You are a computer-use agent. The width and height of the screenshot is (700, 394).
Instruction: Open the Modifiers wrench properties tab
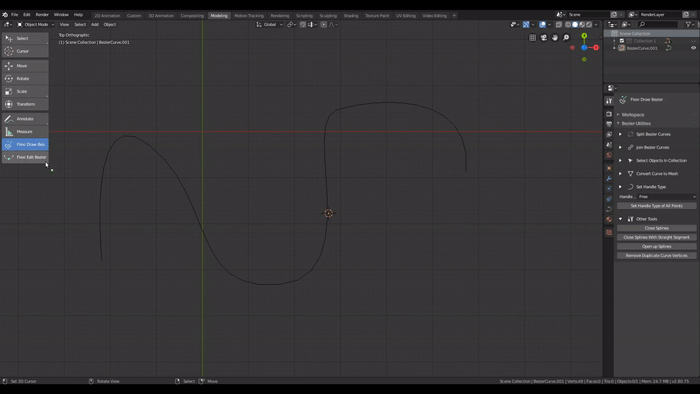click(609, 178)
